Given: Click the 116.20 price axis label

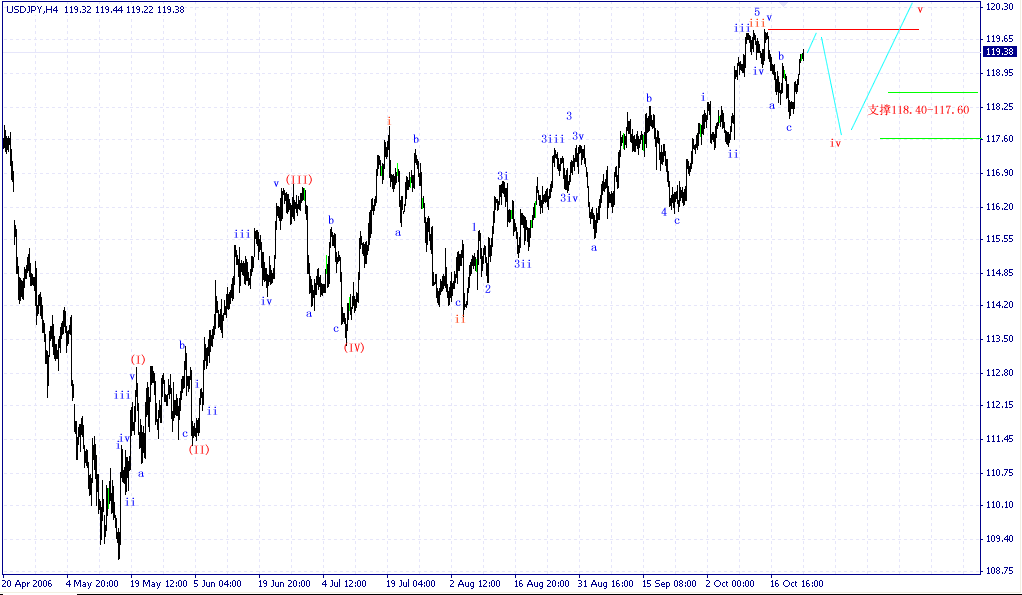Looking at the screenshot, I should (x=1000, y=207).
